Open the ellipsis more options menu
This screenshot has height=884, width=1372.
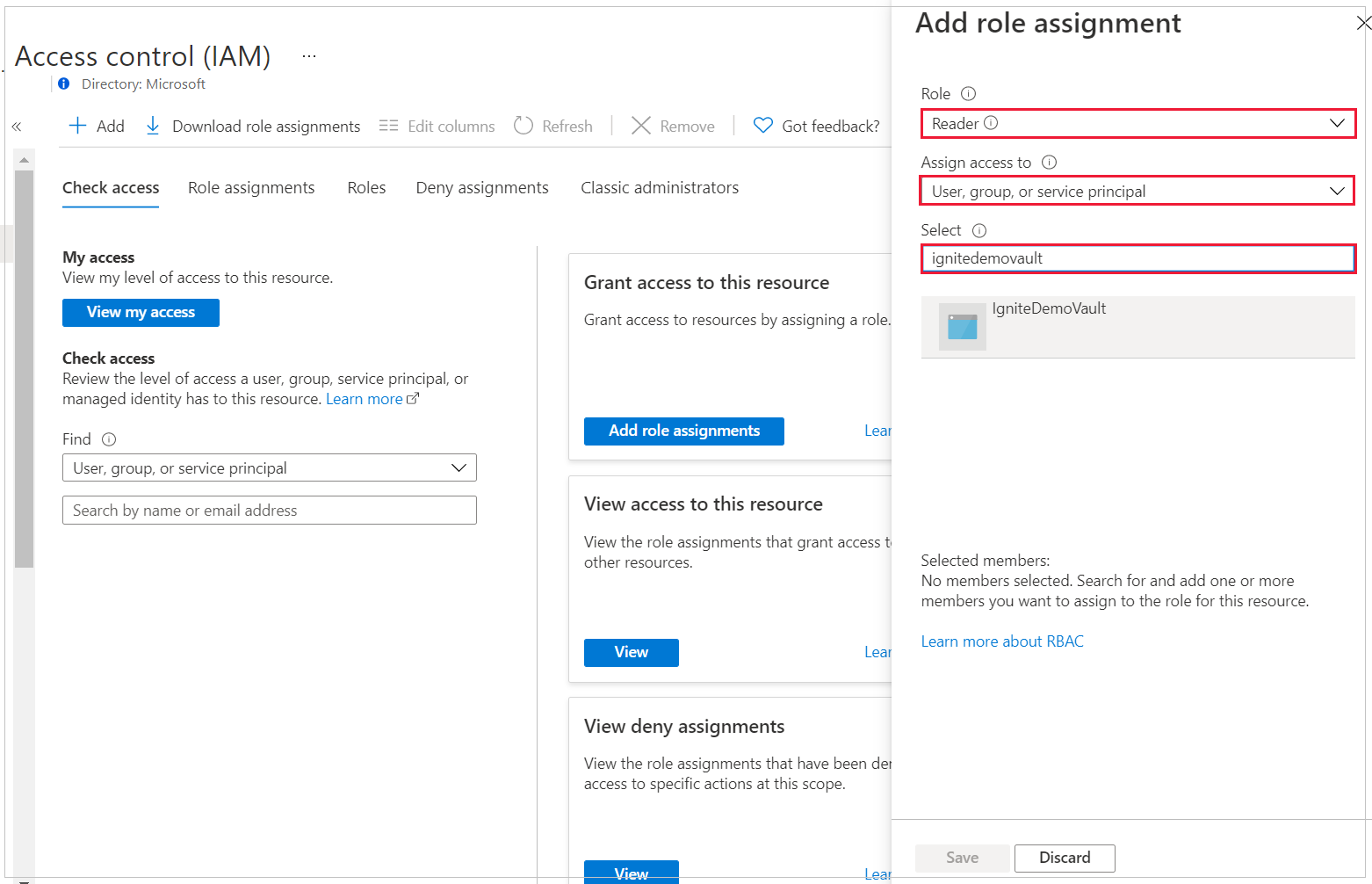coord(309,56)
